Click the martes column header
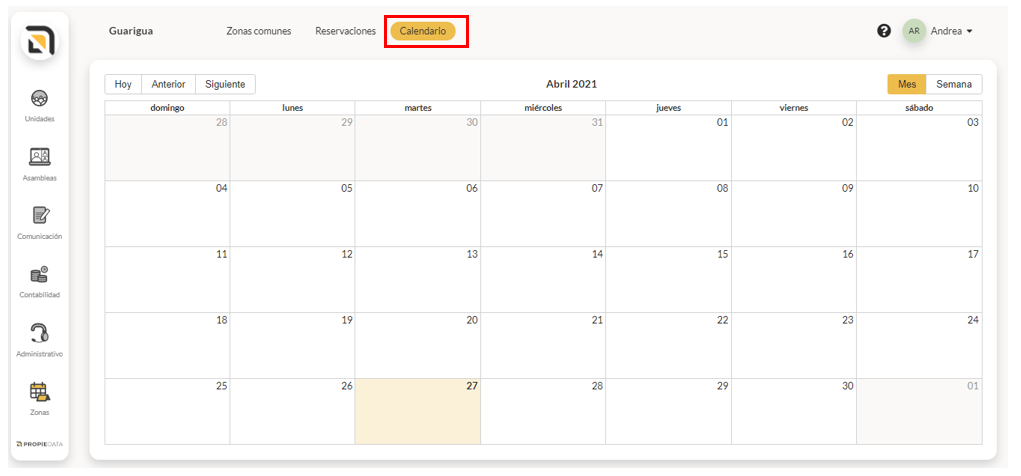This screenshot has width=1021, height=476. coord(418,108)
